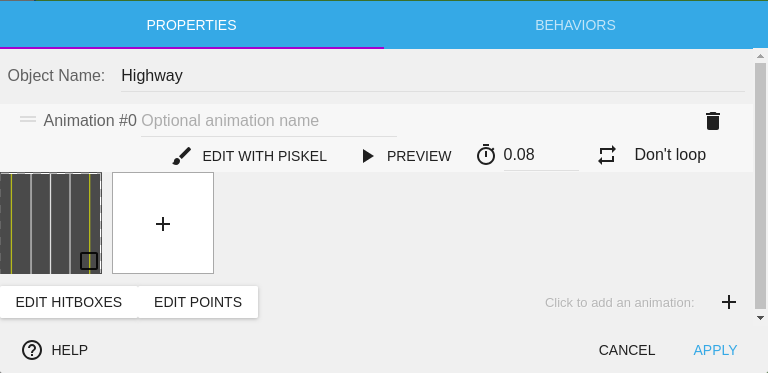Click the paintbrush icon for Piskel
The height and width of the screenshot is (373, 768).
(182, 156)
